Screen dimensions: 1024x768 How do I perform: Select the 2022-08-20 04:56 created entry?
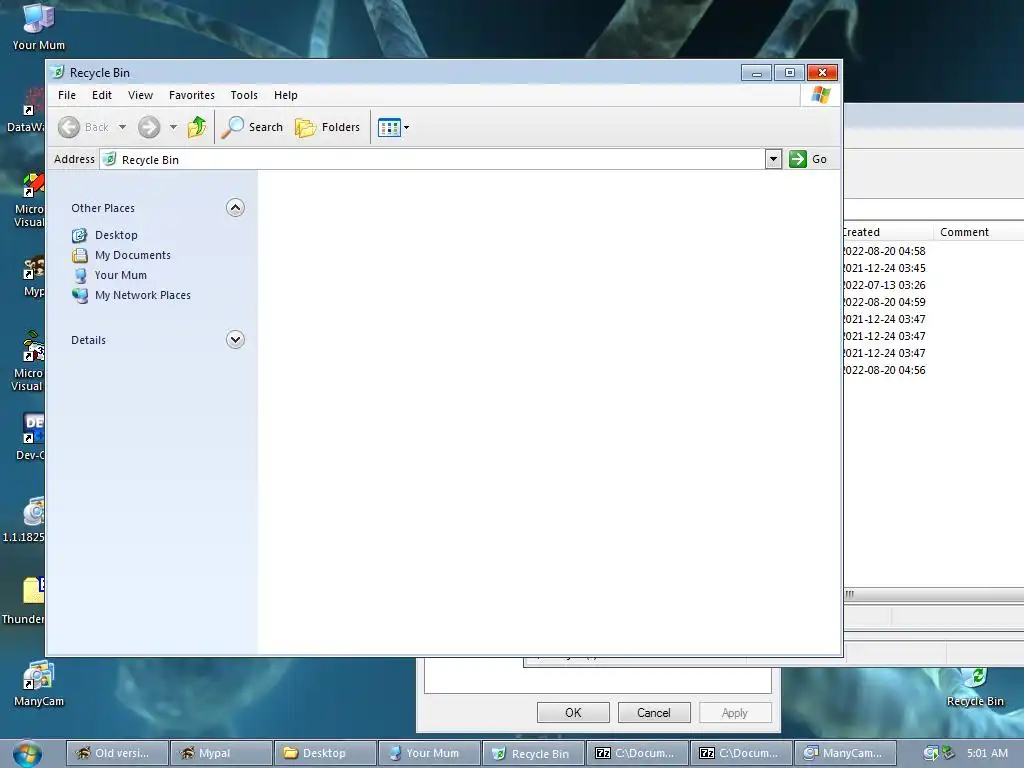click(884, 370)
